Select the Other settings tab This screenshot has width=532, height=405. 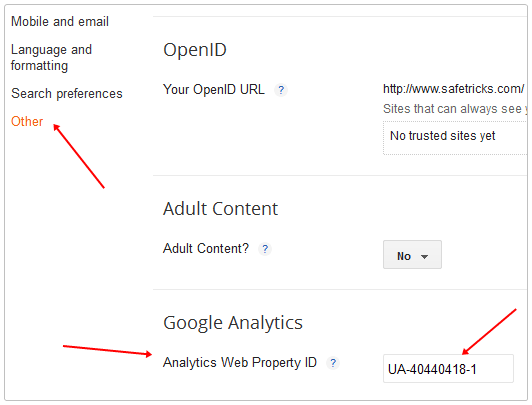coord(27,121)
